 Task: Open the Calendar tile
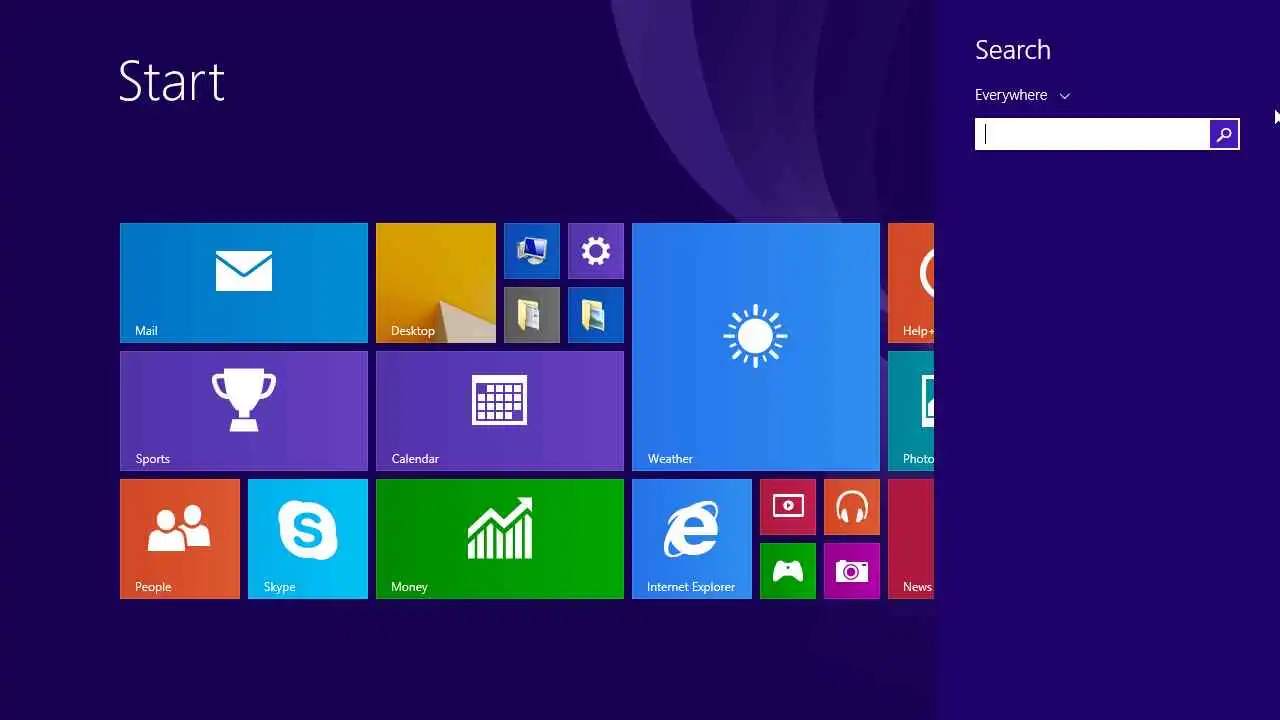500,411
